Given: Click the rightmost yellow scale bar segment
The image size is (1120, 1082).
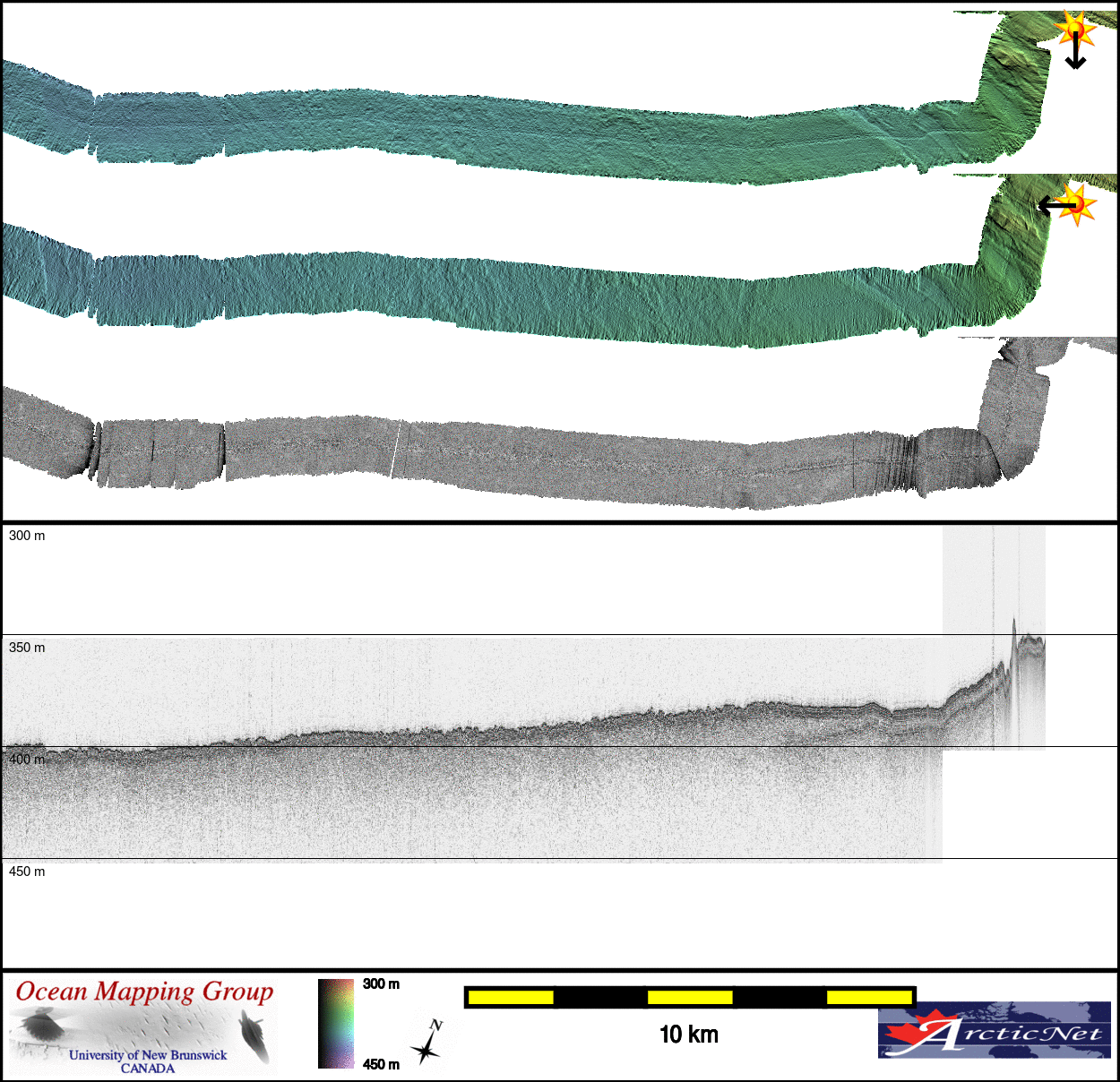Looking at the screenshot, I should coord(868,997).
